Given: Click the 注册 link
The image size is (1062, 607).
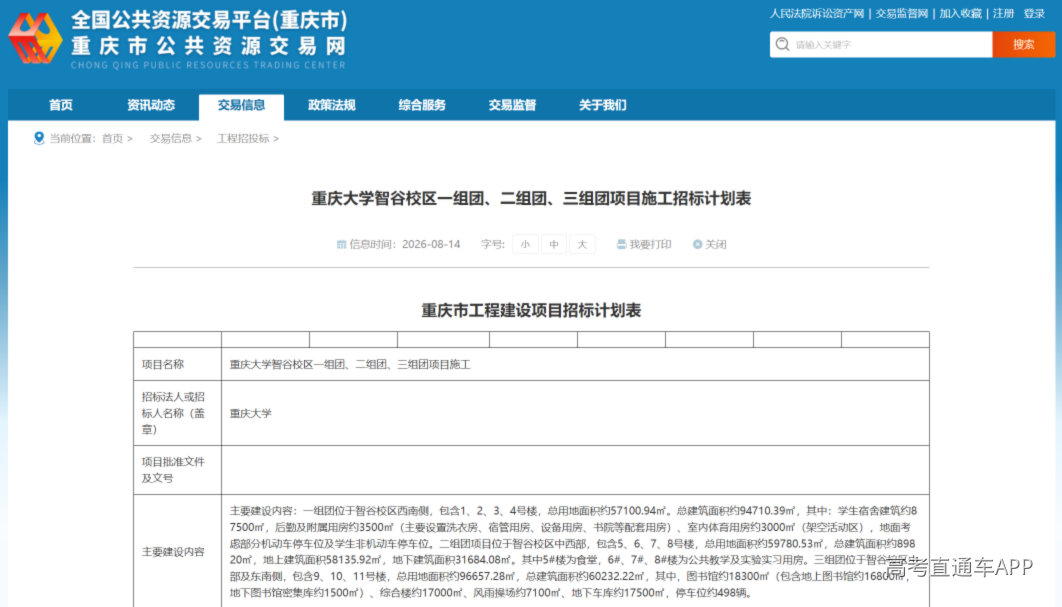Looking at the screenshot, I should (1003, 14).
